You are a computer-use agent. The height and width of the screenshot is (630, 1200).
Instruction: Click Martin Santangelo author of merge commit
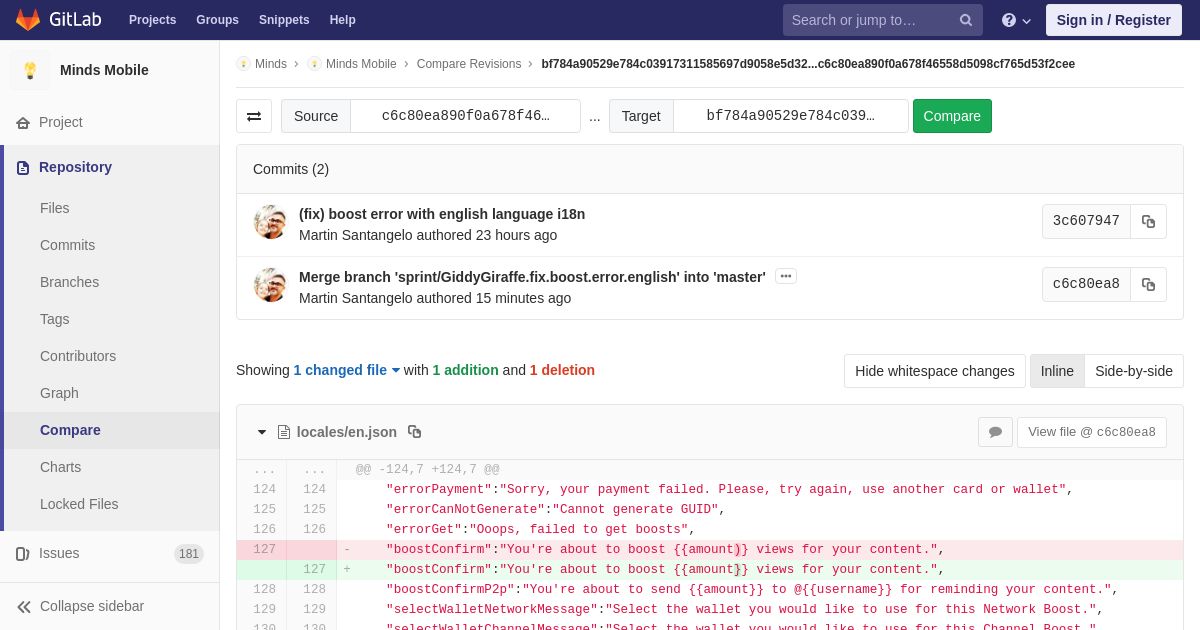(355, 298)
